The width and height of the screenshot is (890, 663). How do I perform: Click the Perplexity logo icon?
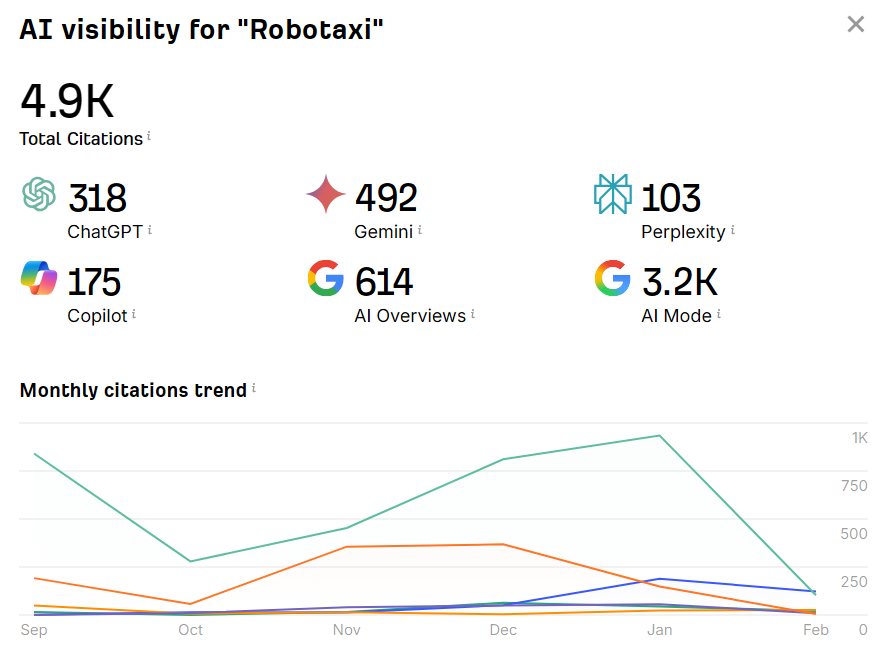coord(612,194)
